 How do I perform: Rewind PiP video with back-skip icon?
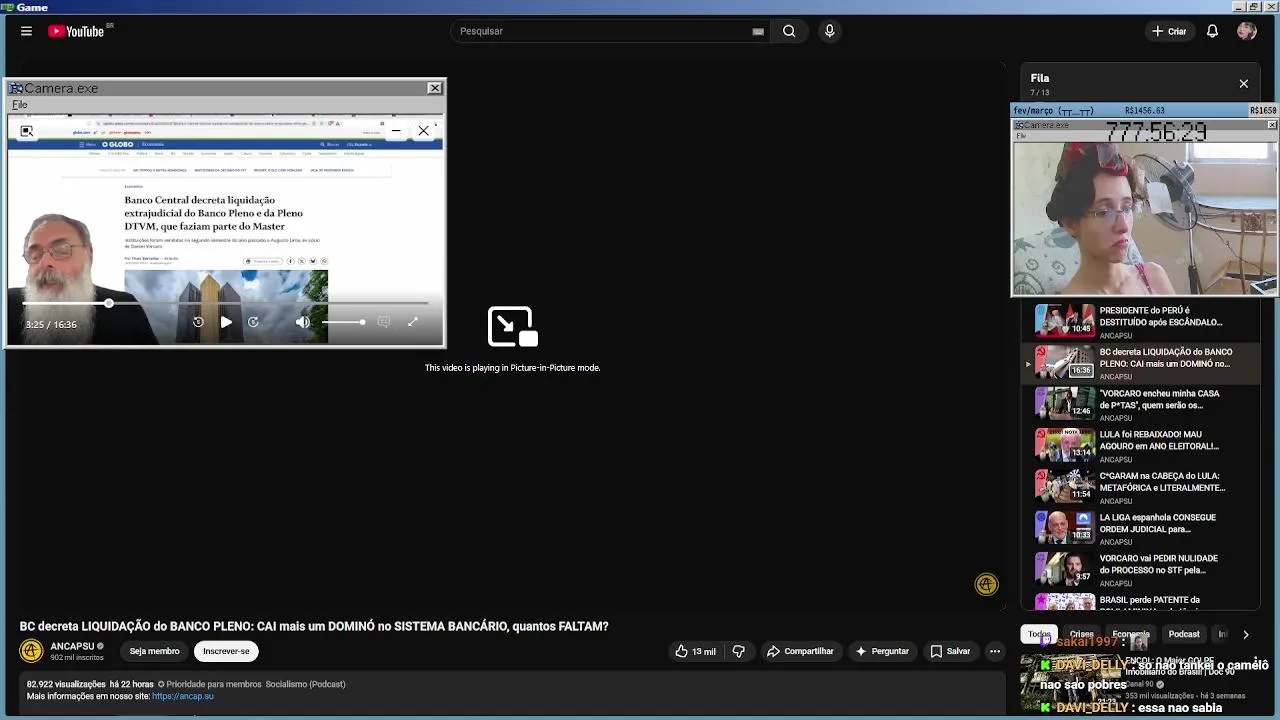tap(198, 322)
